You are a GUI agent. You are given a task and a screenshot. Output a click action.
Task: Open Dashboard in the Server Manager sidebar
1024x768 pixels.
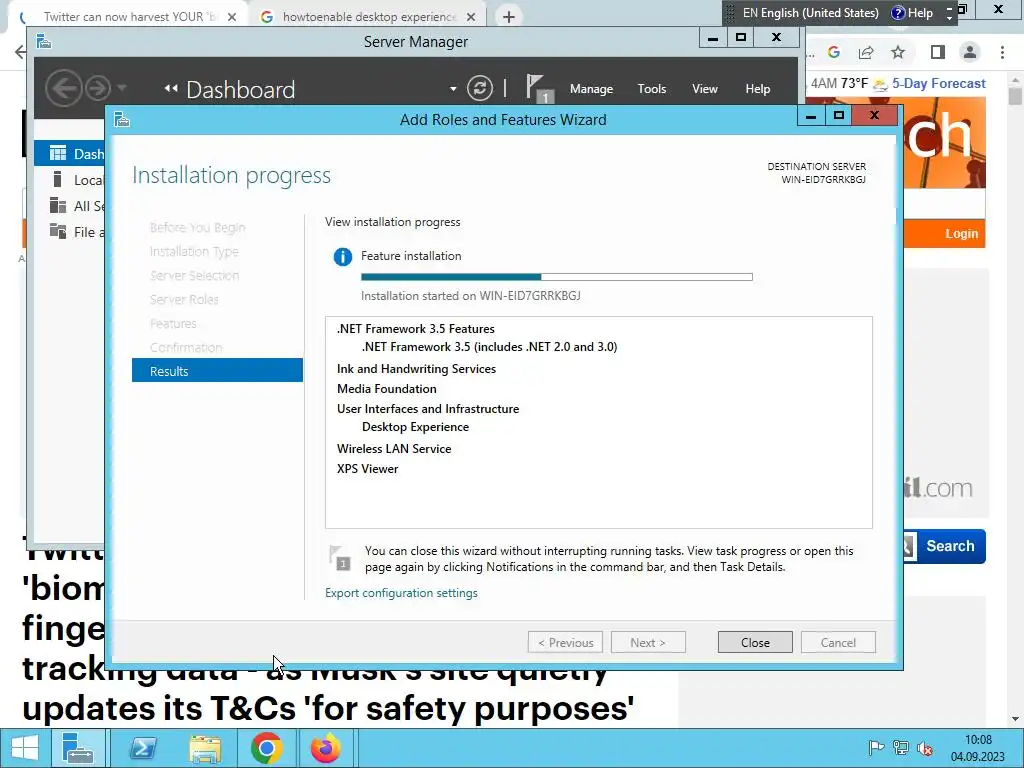pos(71,153)
